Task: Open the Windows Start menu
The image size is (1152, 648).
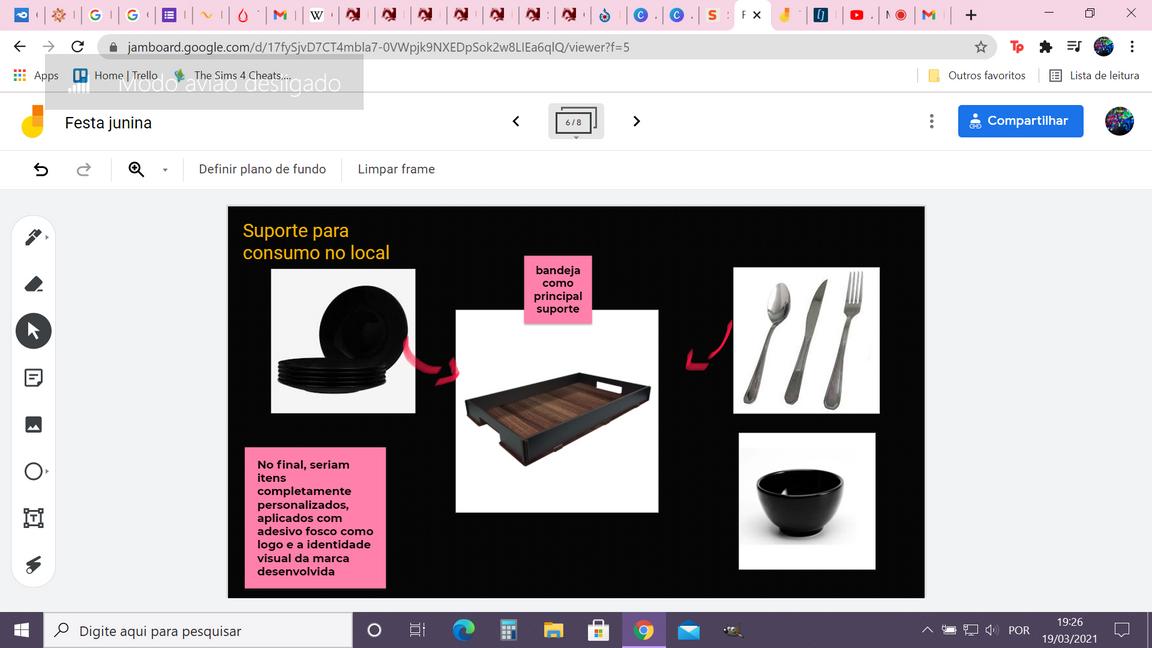Action: coord(21,630)
